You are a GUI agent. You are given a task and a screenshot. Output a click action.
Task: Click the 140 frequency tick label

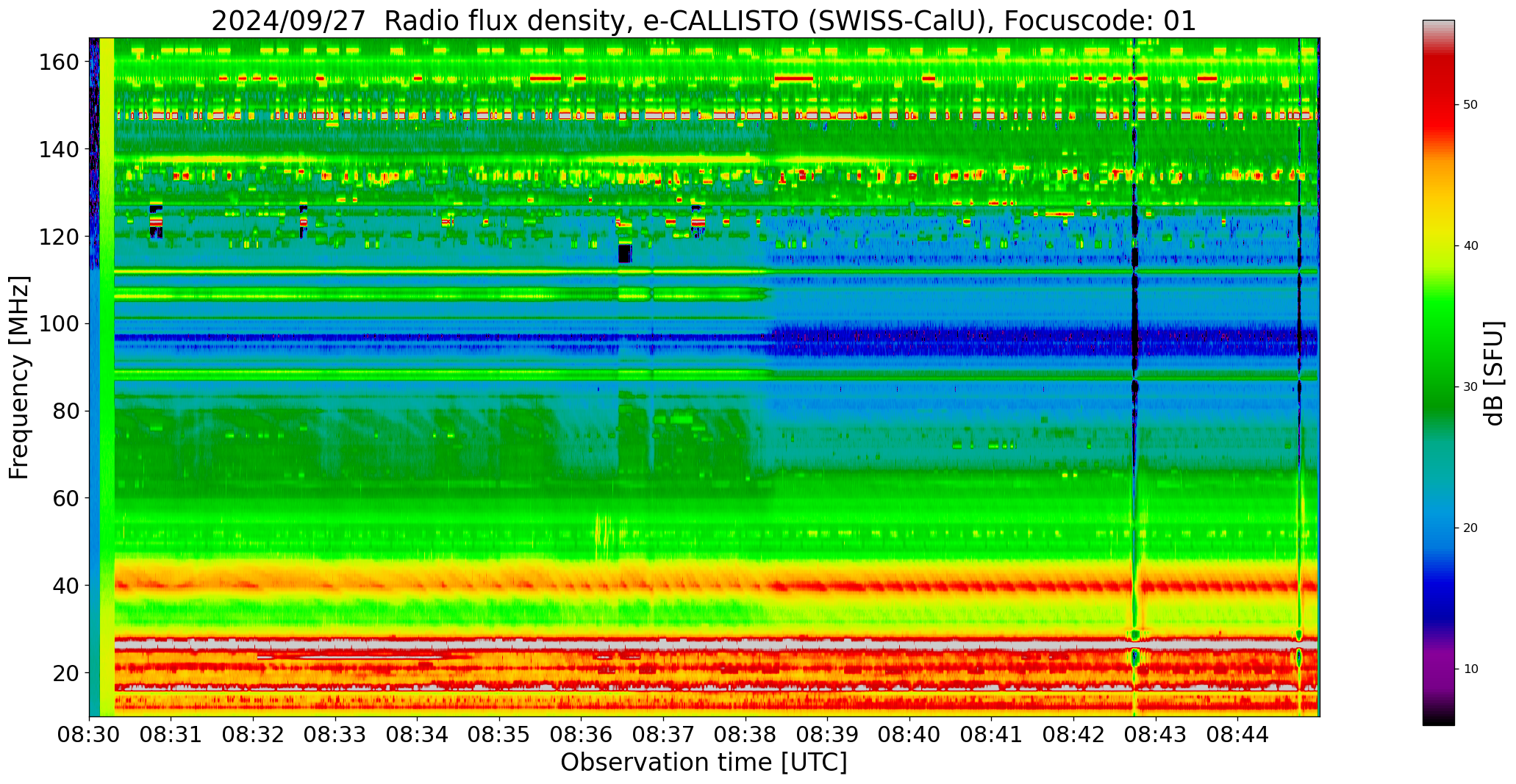click(x=59, y=150)
